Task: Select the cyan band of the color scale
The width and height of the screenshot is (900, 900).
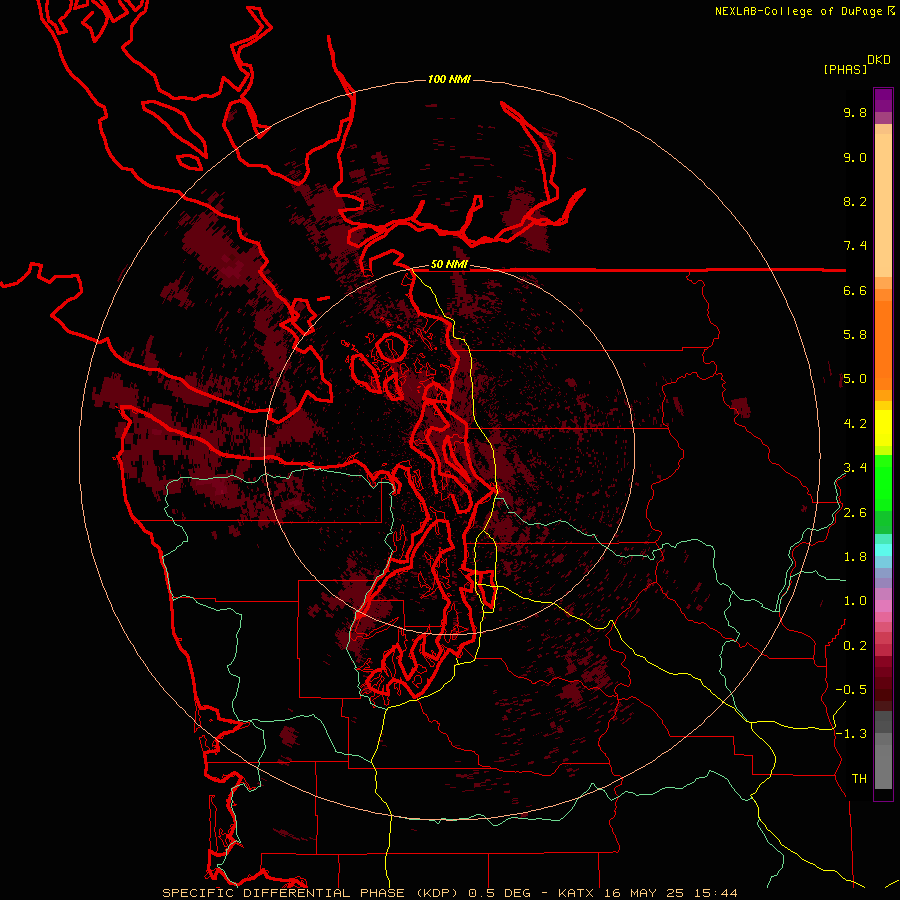Action: coord(883,549)
